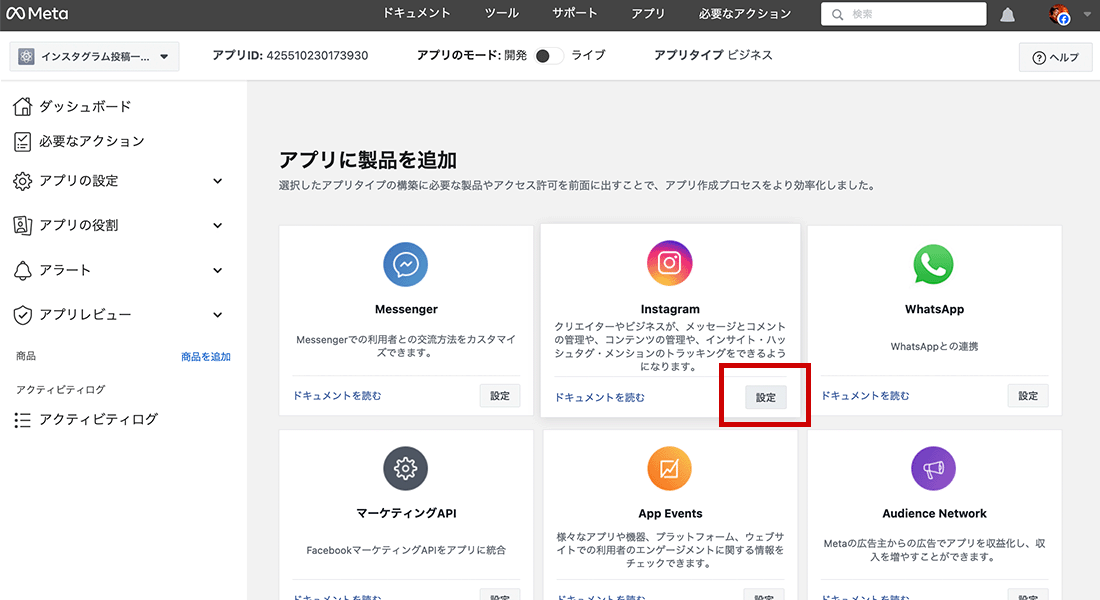Select ダッシュボード in sidebar
The image size is (1100, 600).
85,106
